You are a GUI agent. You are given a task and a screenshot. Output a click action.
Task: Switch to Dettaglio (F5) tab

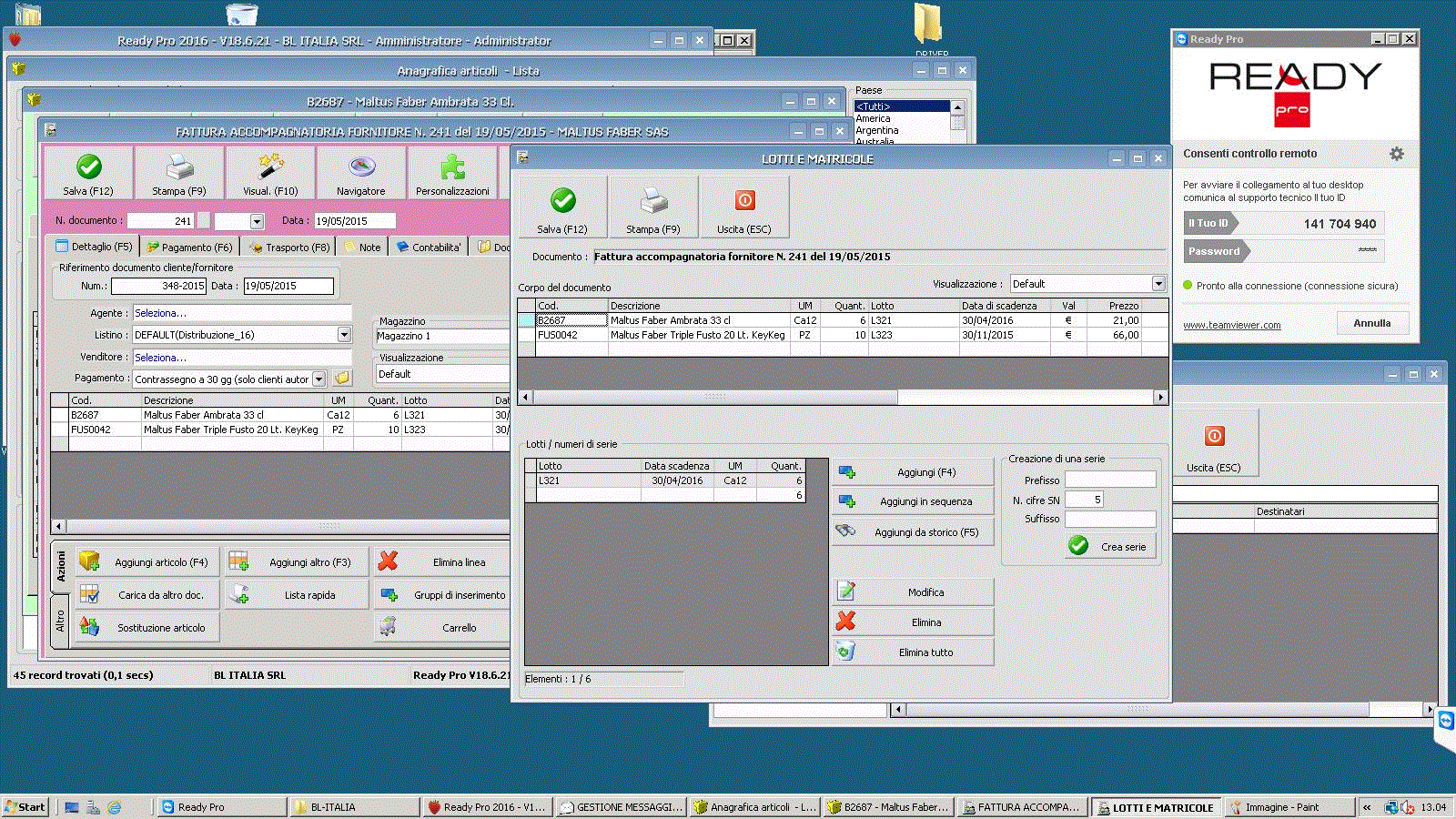point(94,247)
